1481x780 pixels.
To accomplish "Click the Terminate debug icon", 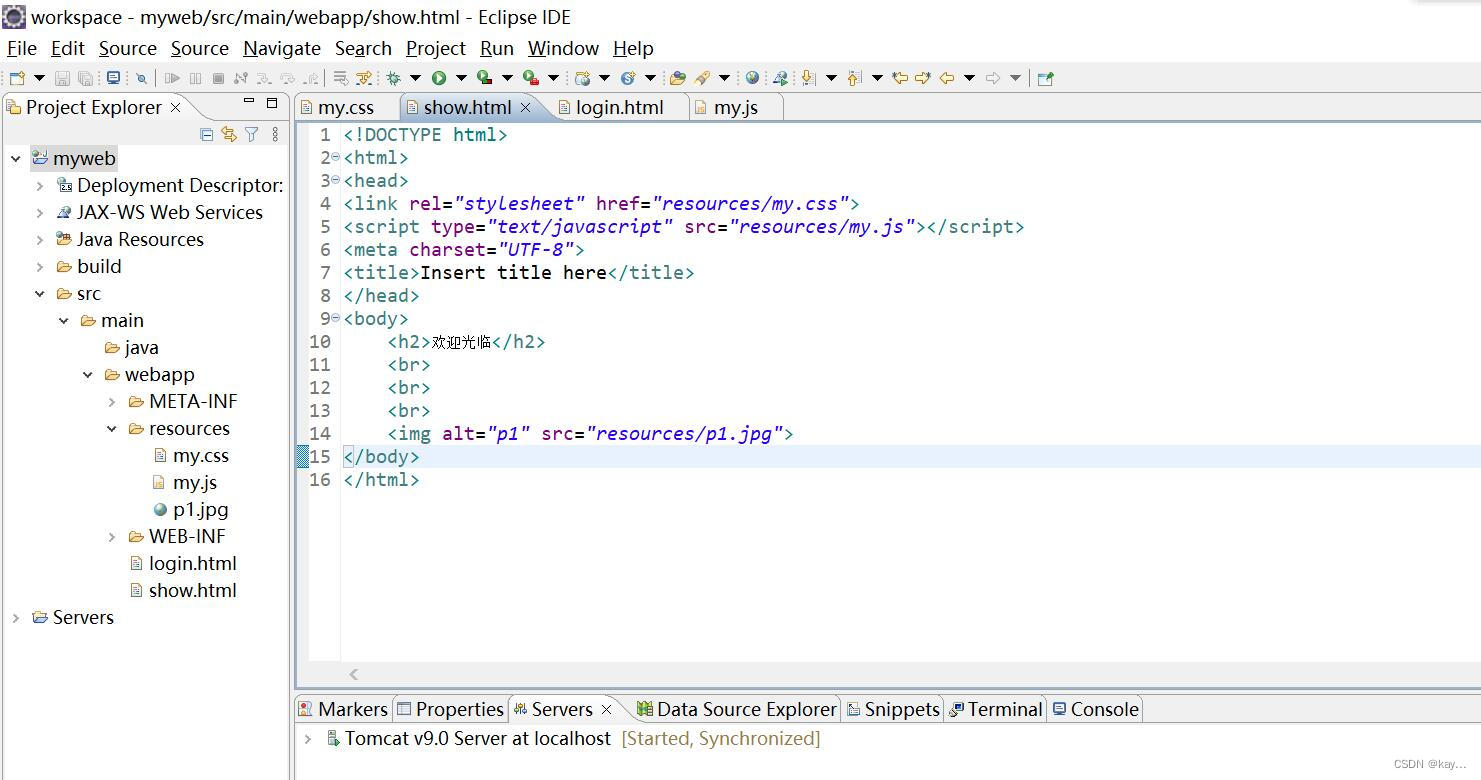I will click(218, 78).
